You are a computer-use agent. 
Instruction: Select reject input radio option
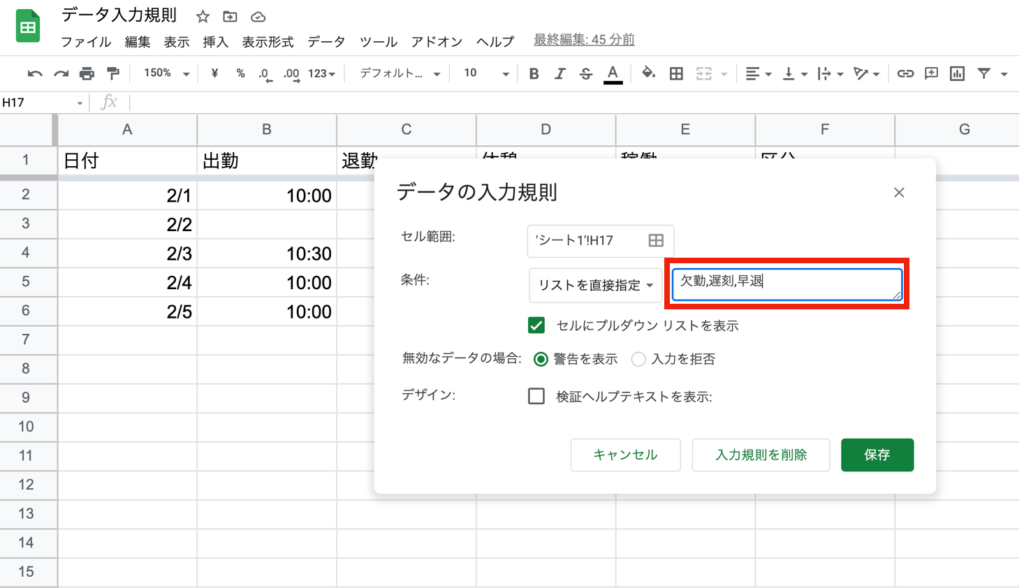point(638,359)
